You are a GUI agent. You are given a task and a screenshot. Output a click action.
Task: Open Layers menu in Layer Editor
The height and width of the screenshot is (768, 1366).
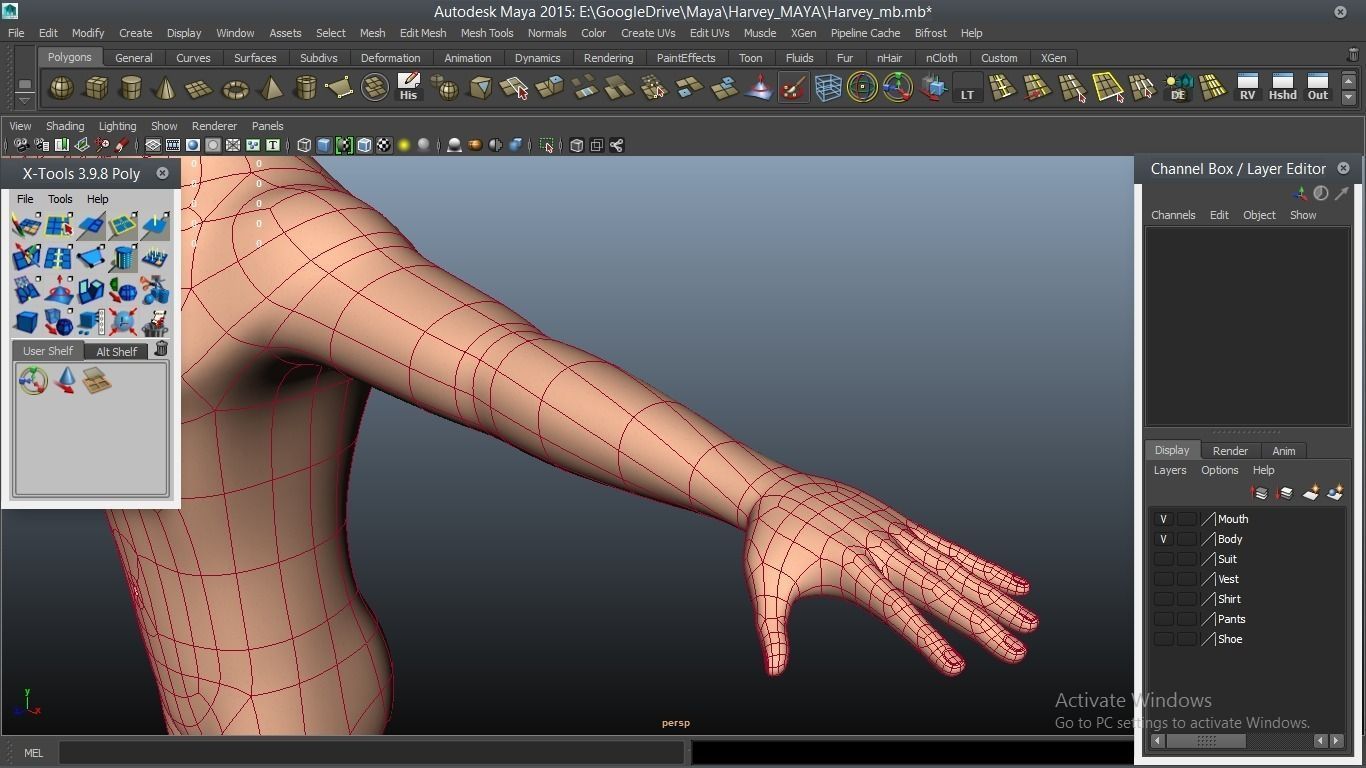click(x=1170, y=470)
